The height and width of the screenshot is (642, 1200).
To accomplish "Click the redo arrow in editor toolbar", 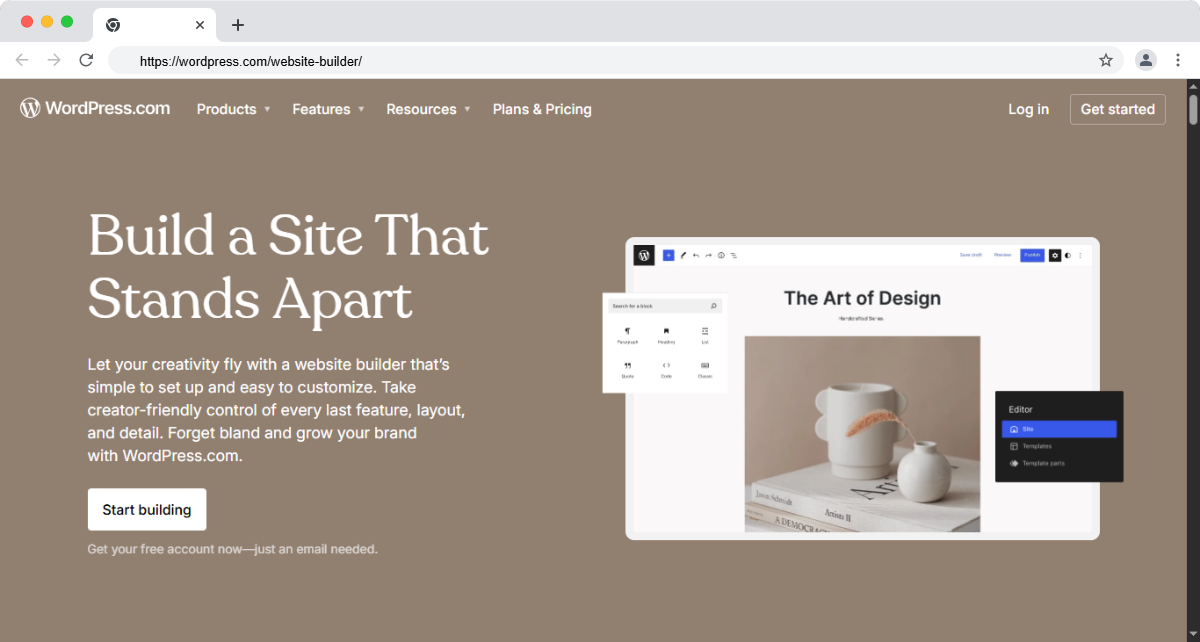I will pos(709,255).
